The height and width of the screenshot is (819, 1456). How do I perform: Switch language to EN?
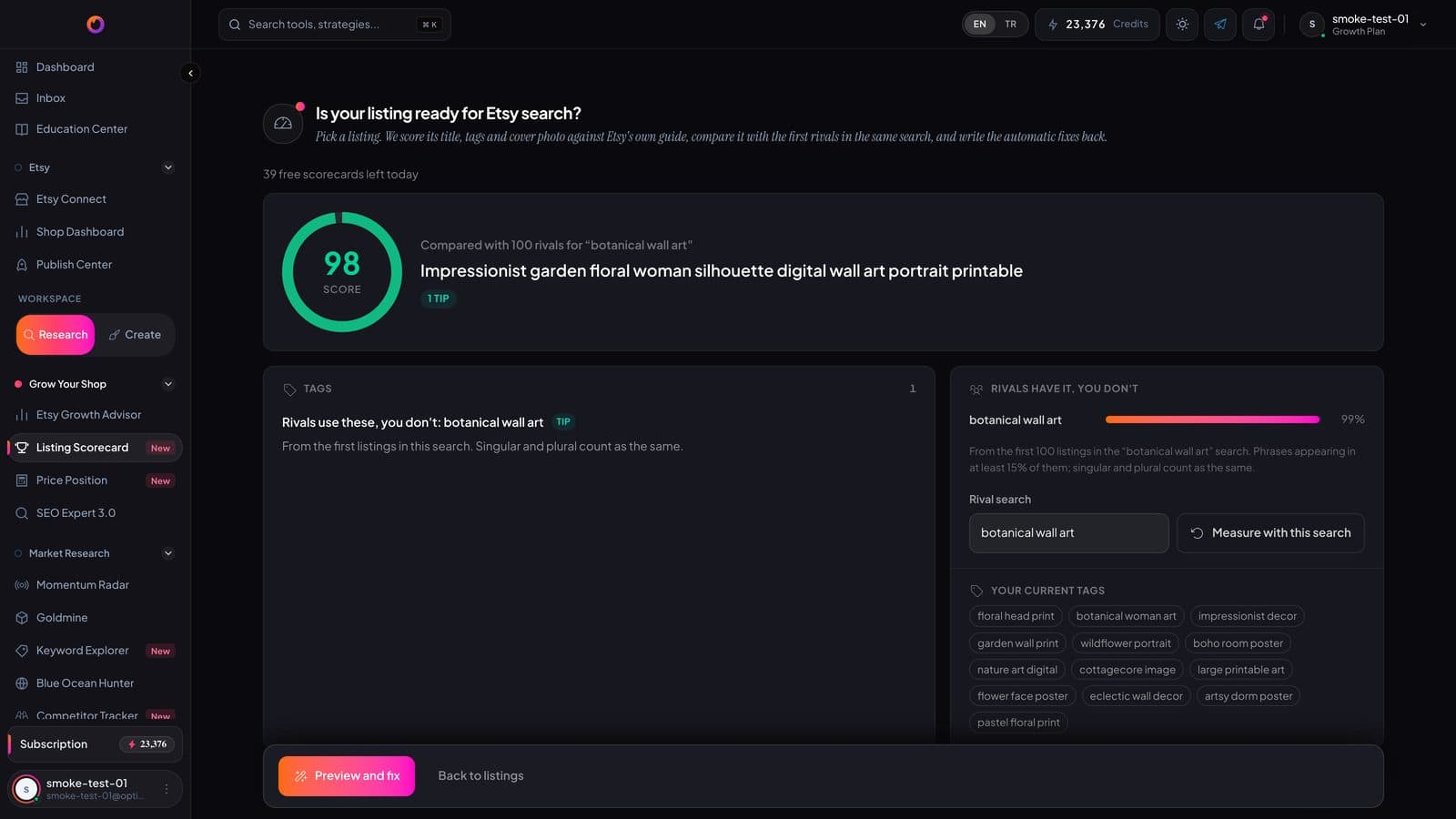(x=979, y=25)
